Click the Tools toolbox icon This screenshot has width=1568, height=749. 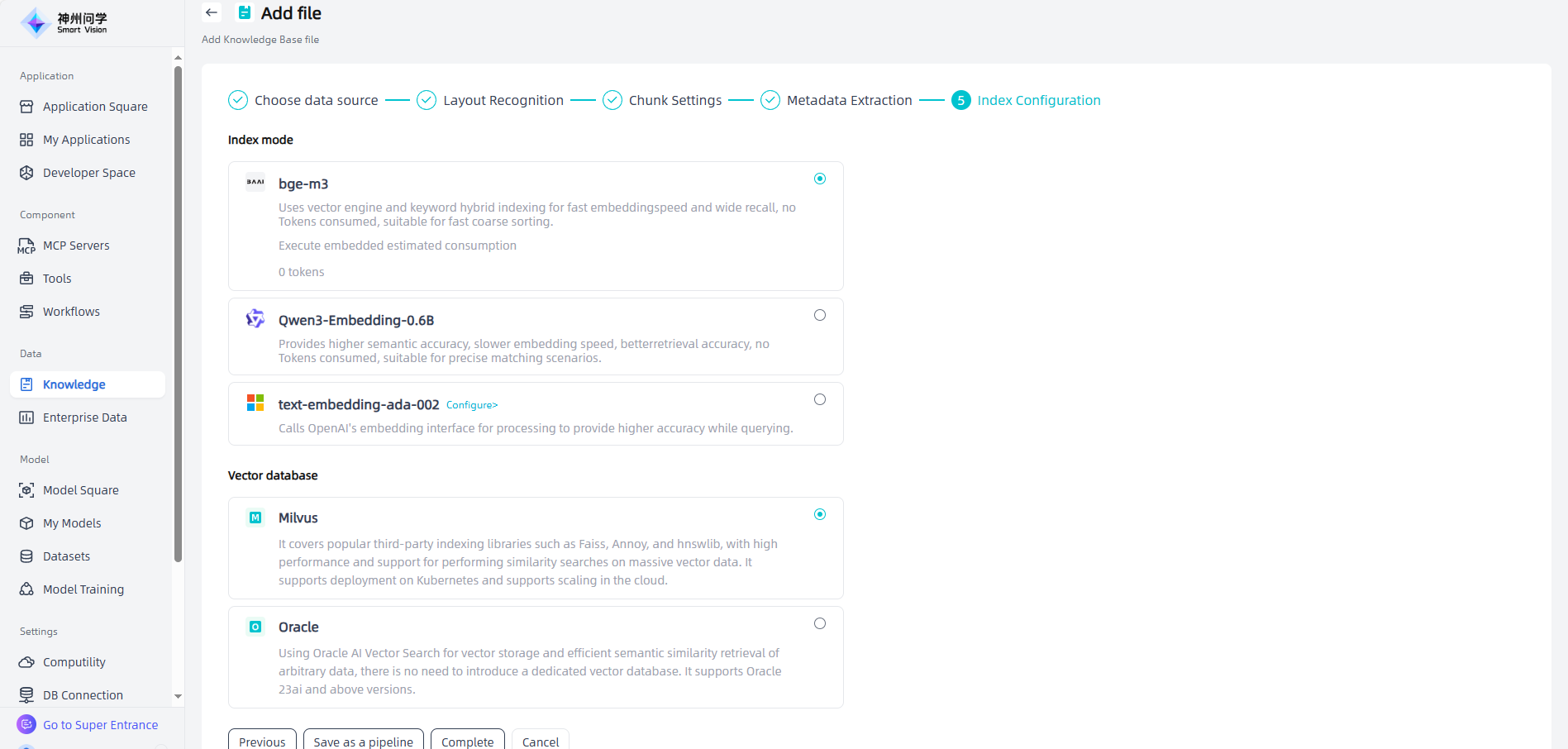(x=26, y=279)
